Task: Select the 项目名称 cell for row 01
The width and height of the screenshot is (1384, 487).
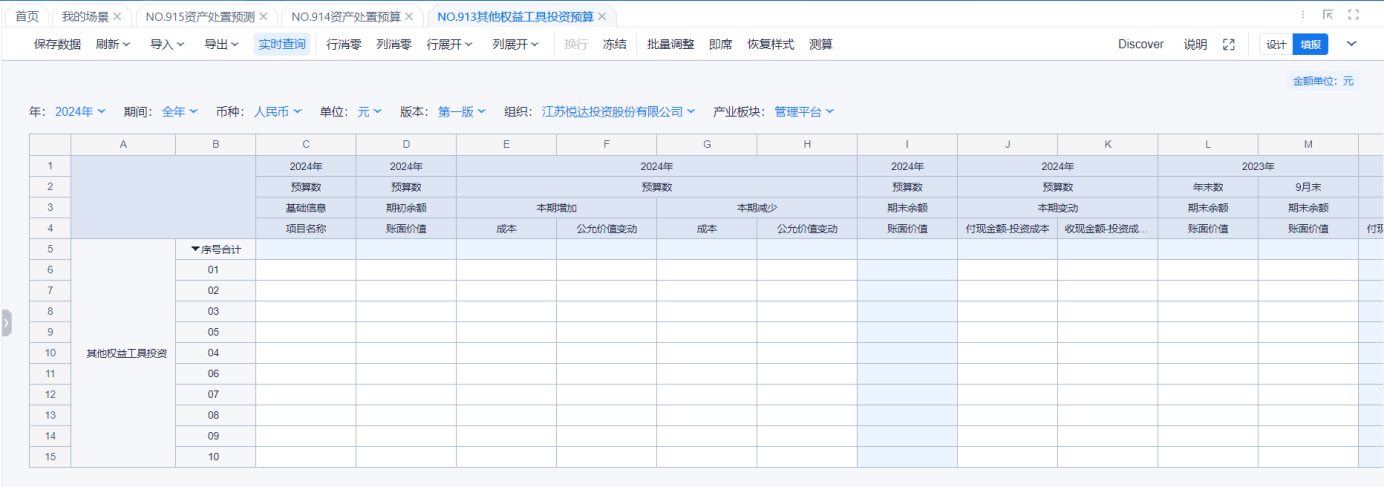Action: click(305, 270)
